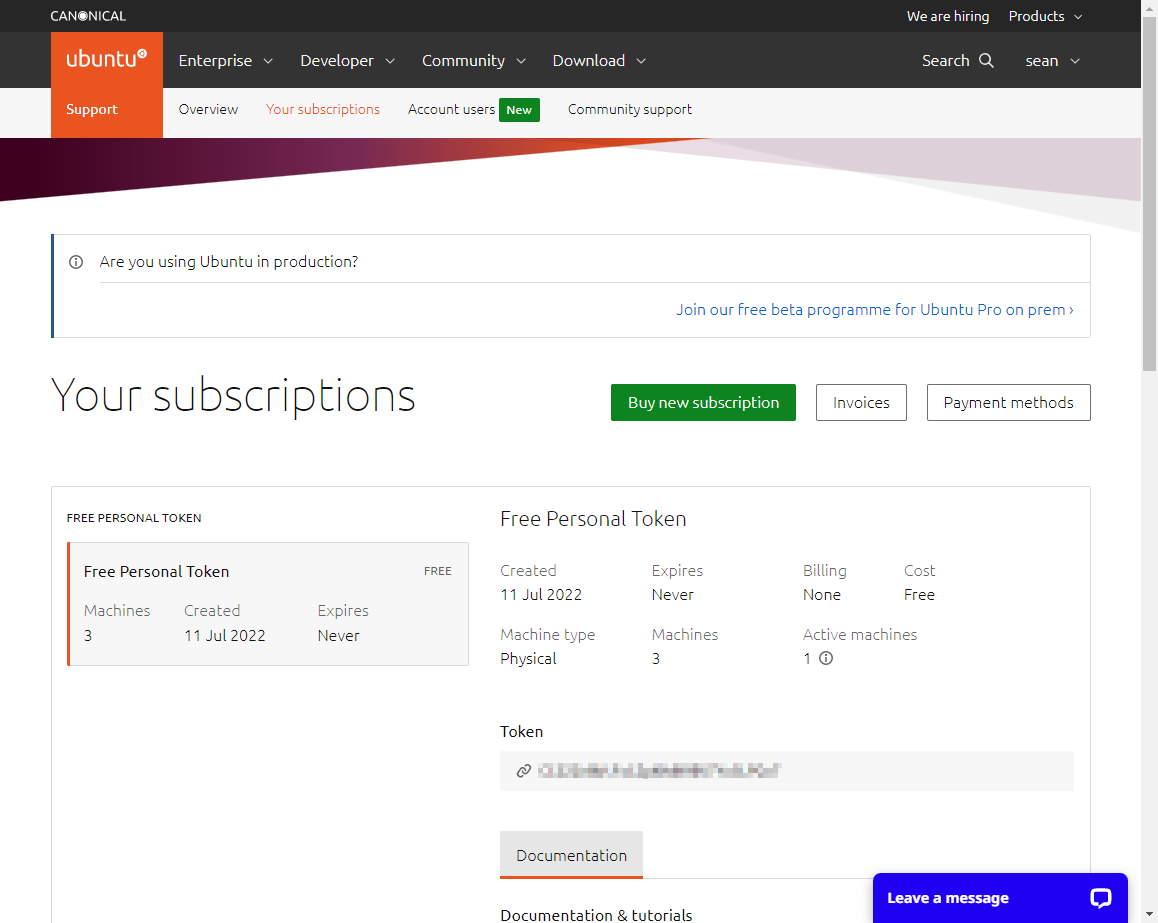
Task: Click the Billing None value
Action: (x=821, y=594)
